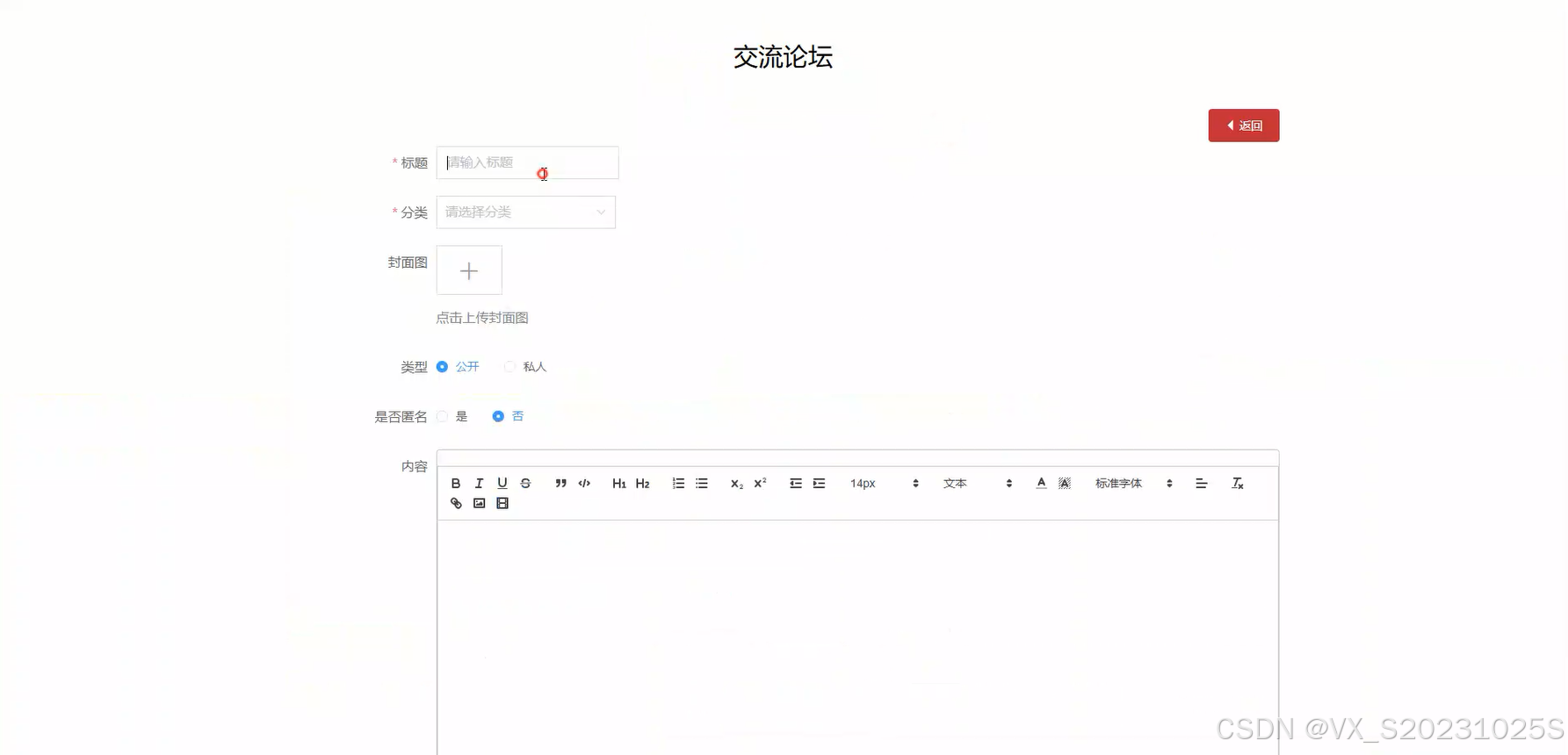This screenshot has height=755, width=1568.
Task: Insert an image into content
Action: pyautogui.click(x=479, y=503)
